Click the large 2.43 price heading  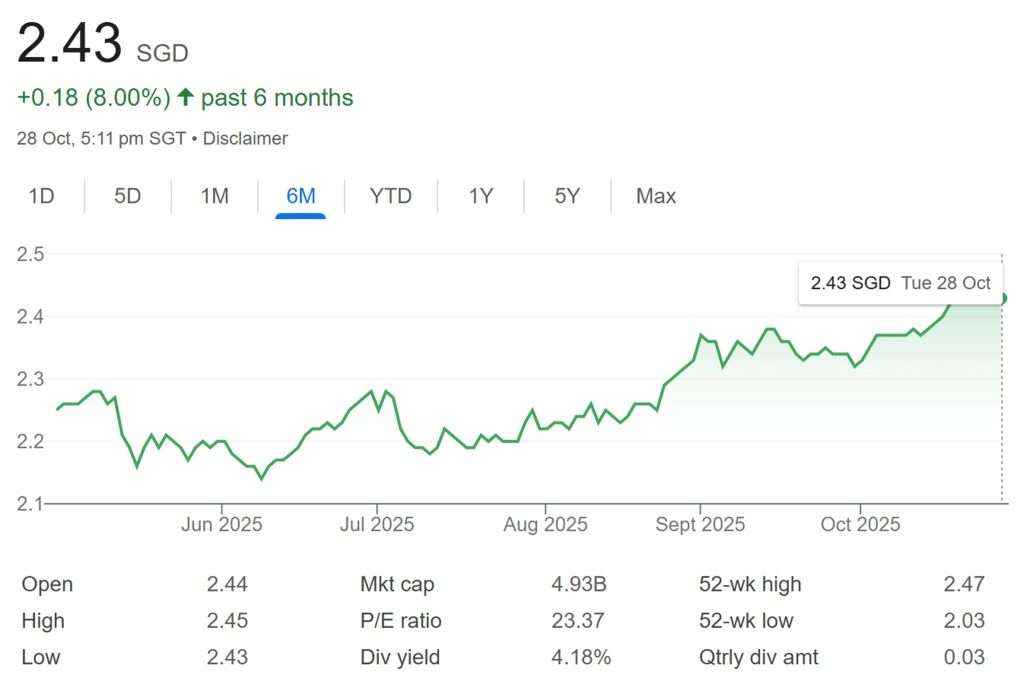(68, 42)
